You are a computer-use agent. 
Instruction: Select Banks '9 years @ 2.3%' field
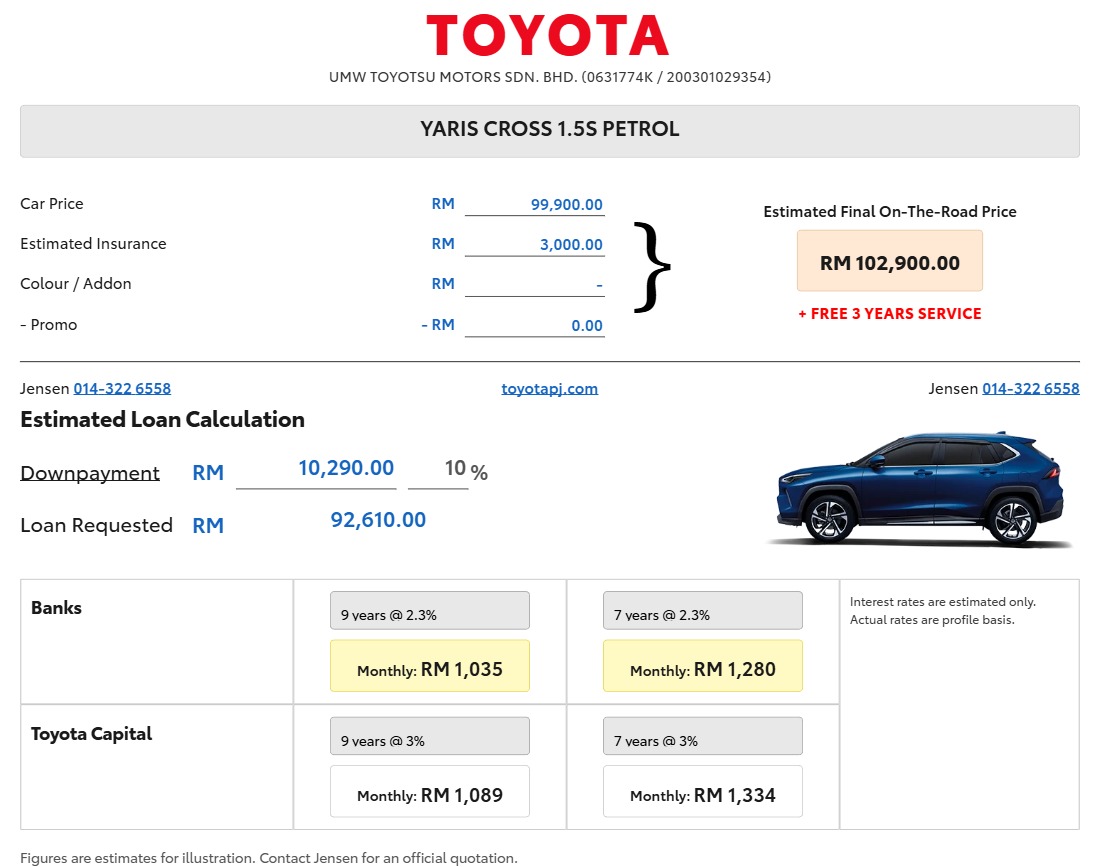pos(430,610)
